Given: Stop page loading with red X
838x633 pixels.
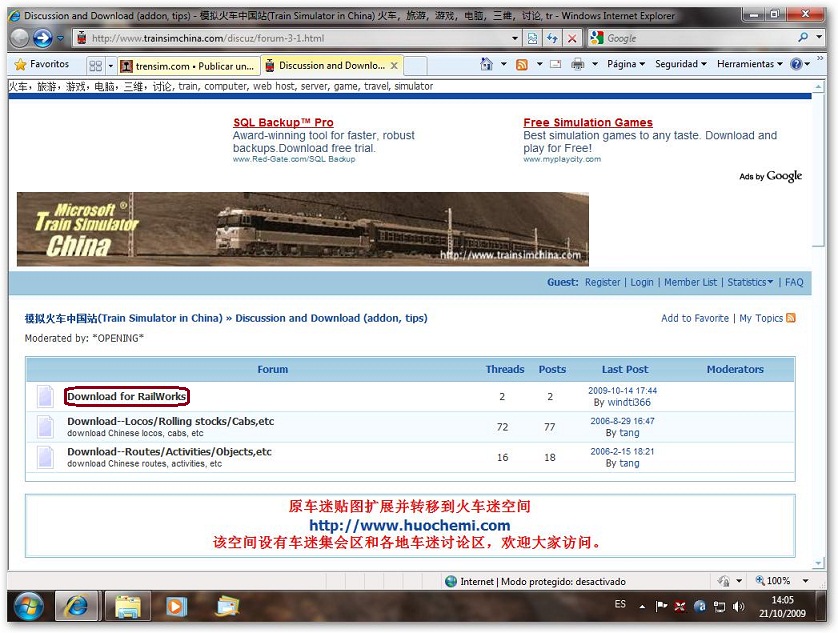Looking at the screenshot, I should coord(572,38).
